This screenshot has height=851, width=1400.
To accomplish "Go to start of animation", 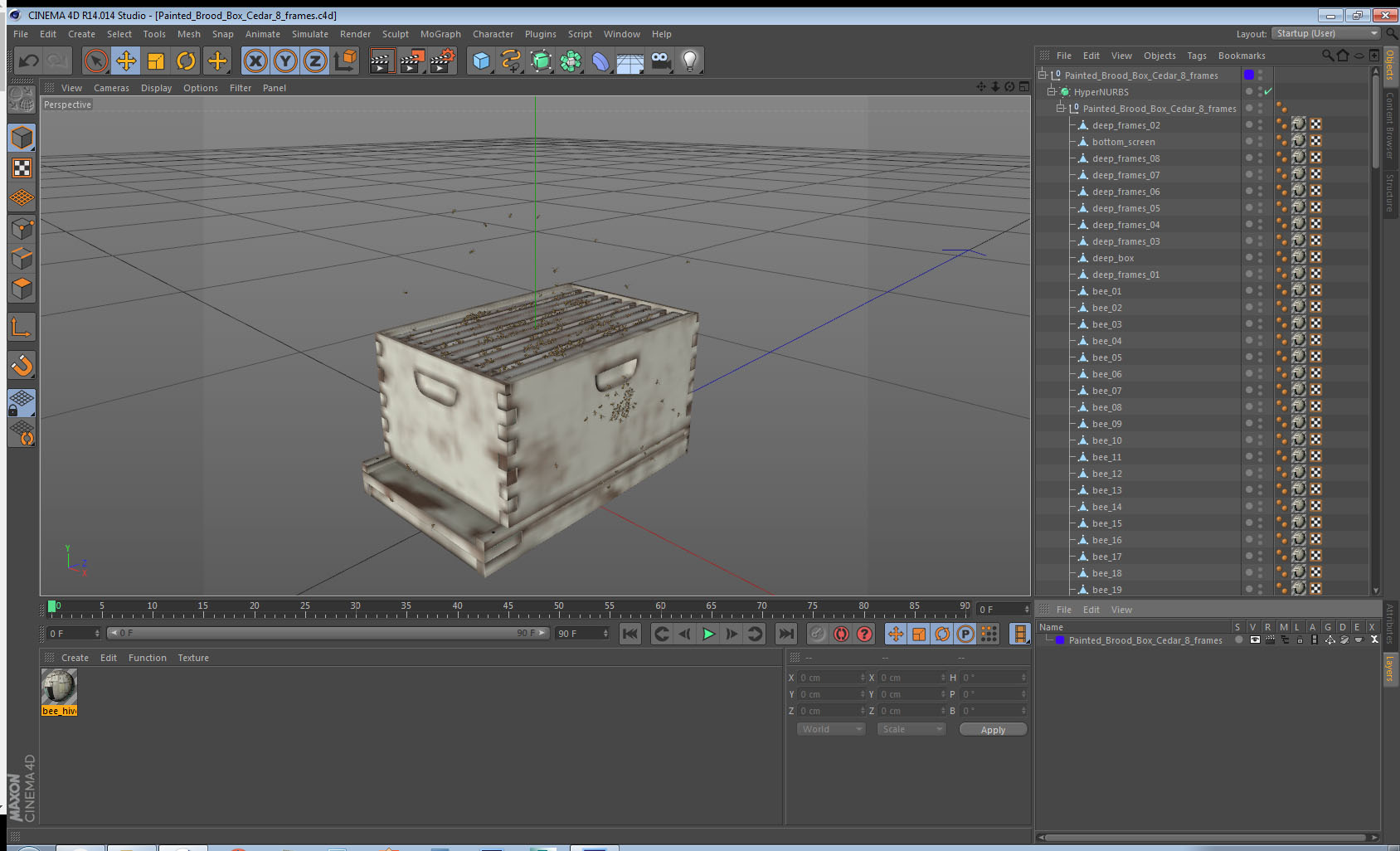I will click(630, 634).
